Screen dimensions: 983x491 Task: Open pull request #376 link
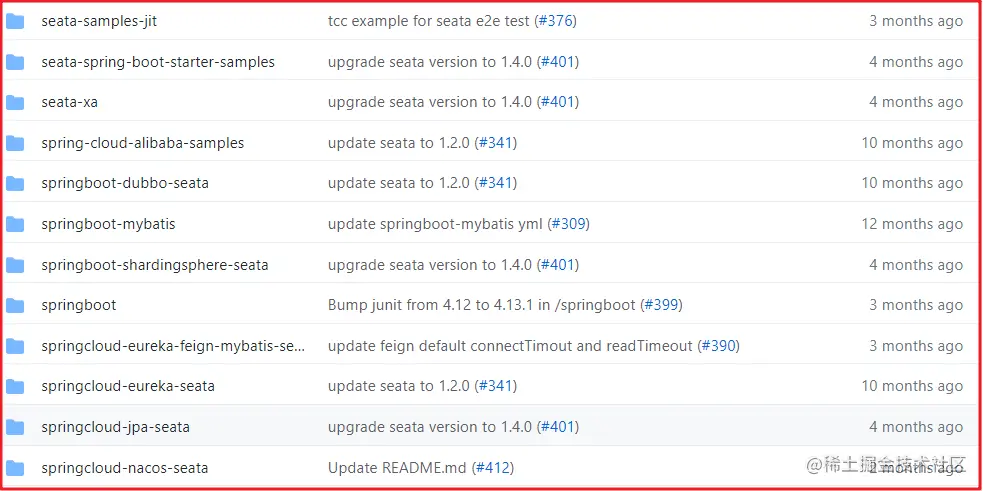point(555,21)
